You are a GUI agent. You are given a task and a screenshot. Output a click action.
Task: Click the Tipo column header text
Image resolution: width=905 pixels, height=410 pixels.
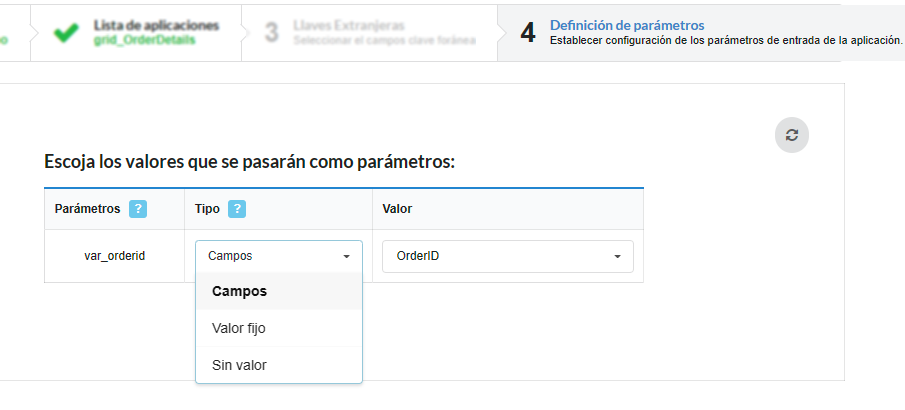207,209
